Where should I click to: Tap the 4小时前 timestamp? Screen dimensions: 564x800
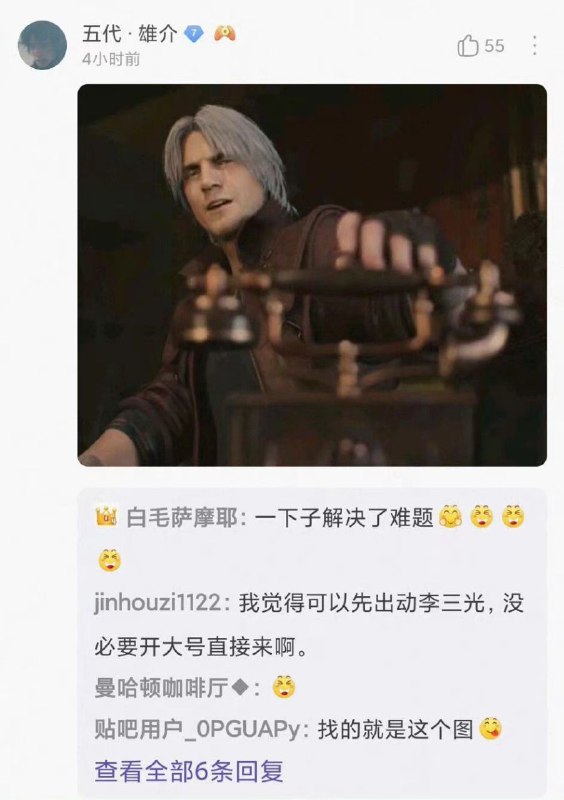coord(111,60)
